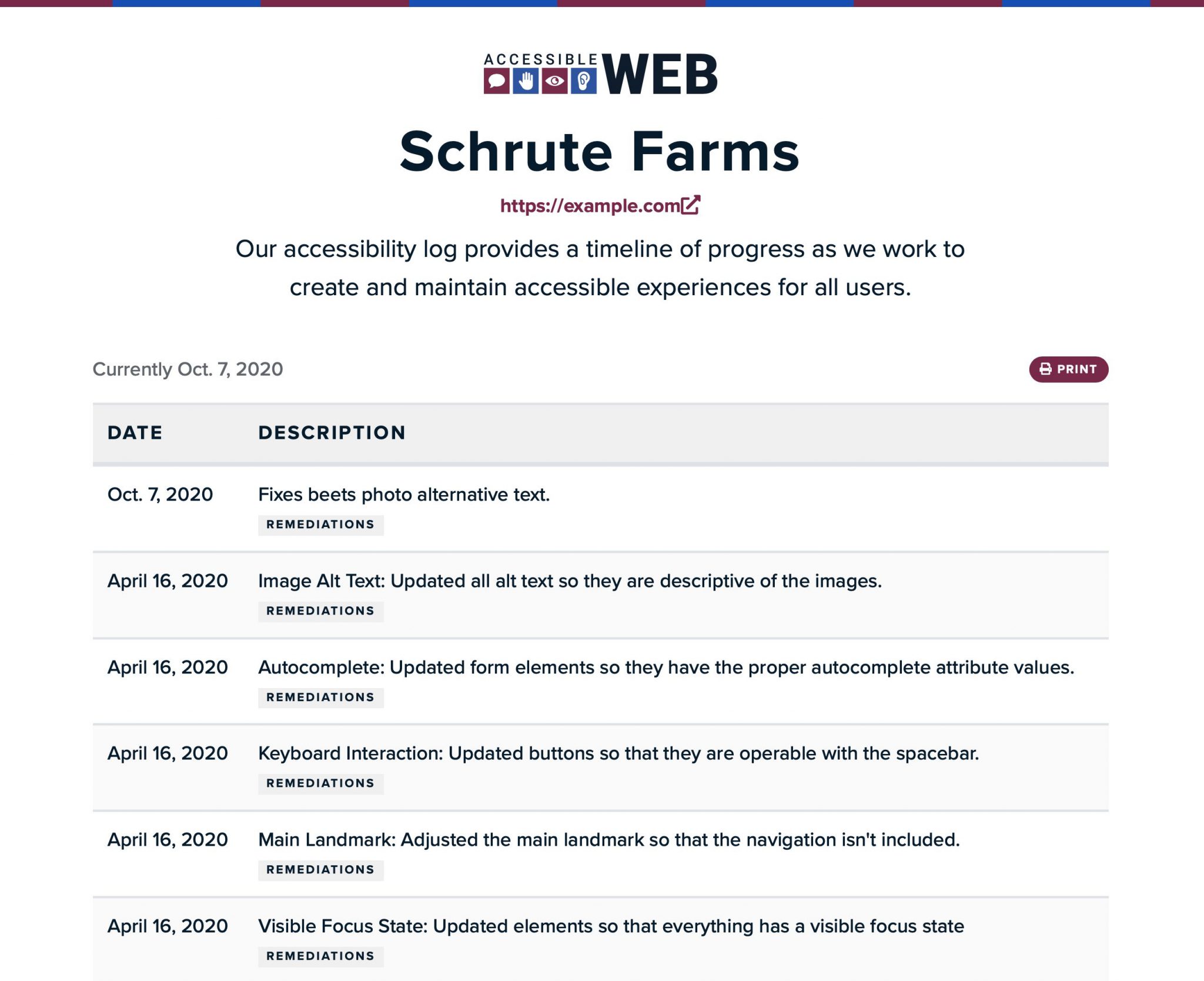Image resolution: width=1204 pixels, height=981 pixels.
Task: Click the external link icon beside the URL
Action: pyautogui.click(x=691, y=205)
